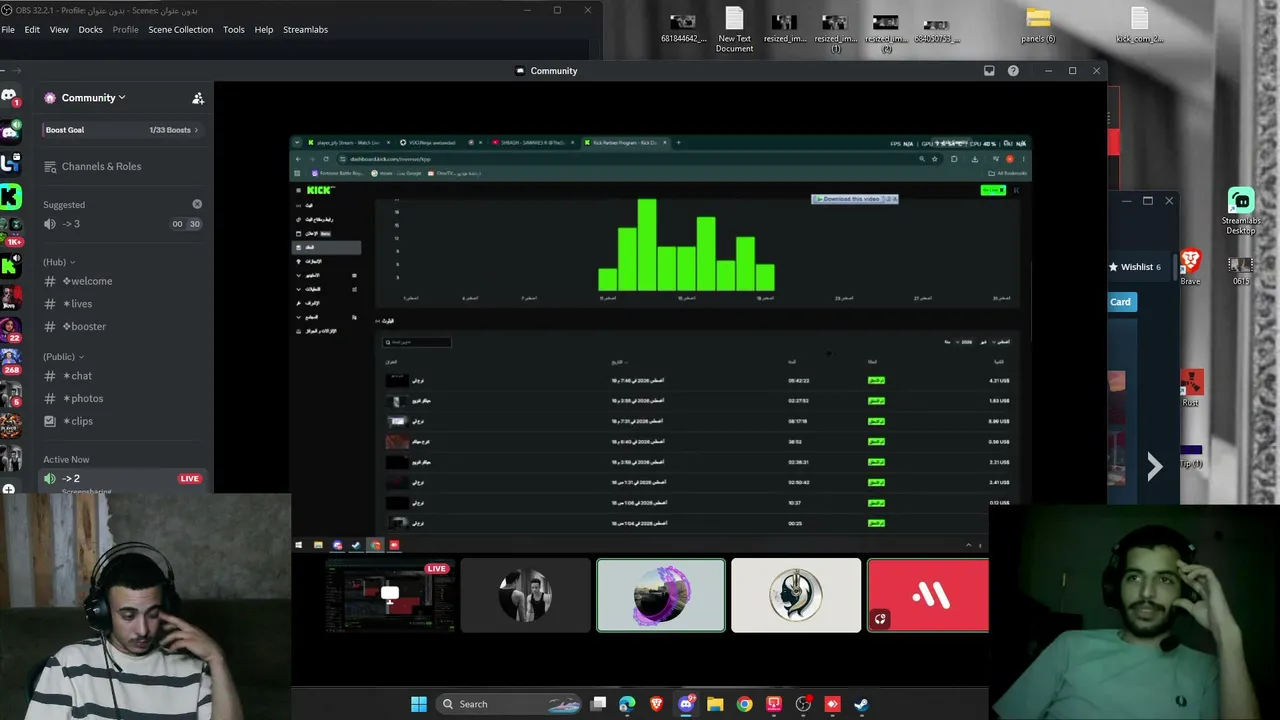Open the welcome text channel
The width and height of the screenshot is (1280, 720).
[122, 281]
